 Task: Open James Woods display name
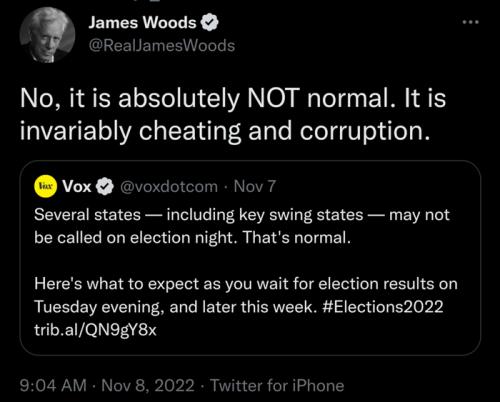pyautogui.click(x=142, y=23)
